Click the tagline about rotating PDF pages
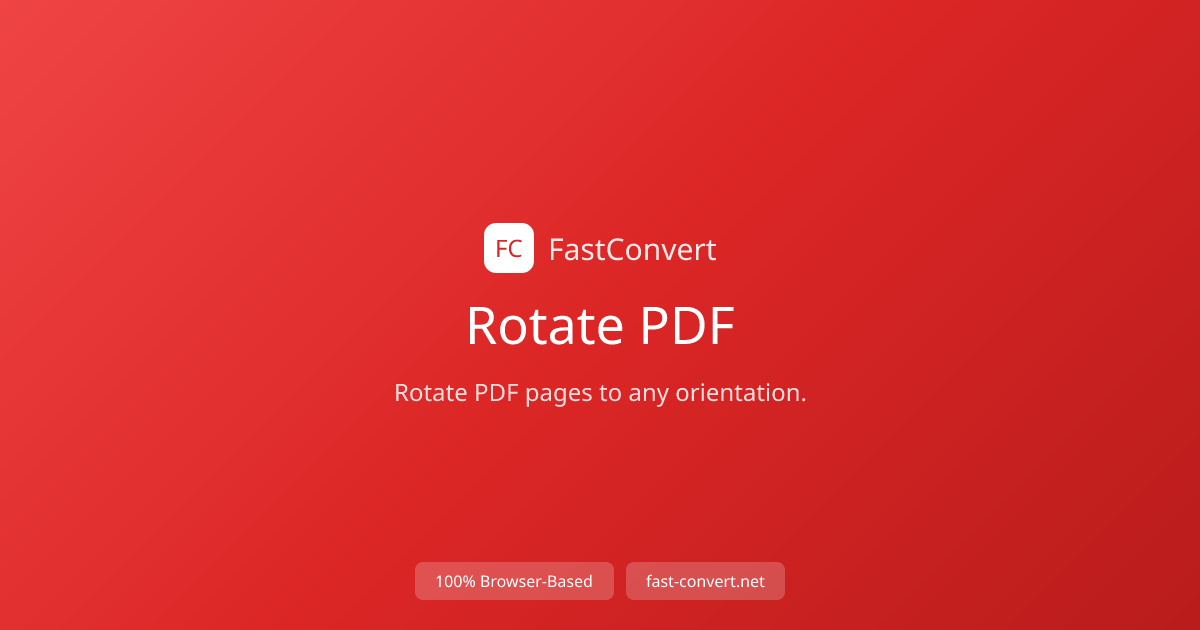The width and height of the screenshot is (1200, 630). pos(600,393)
